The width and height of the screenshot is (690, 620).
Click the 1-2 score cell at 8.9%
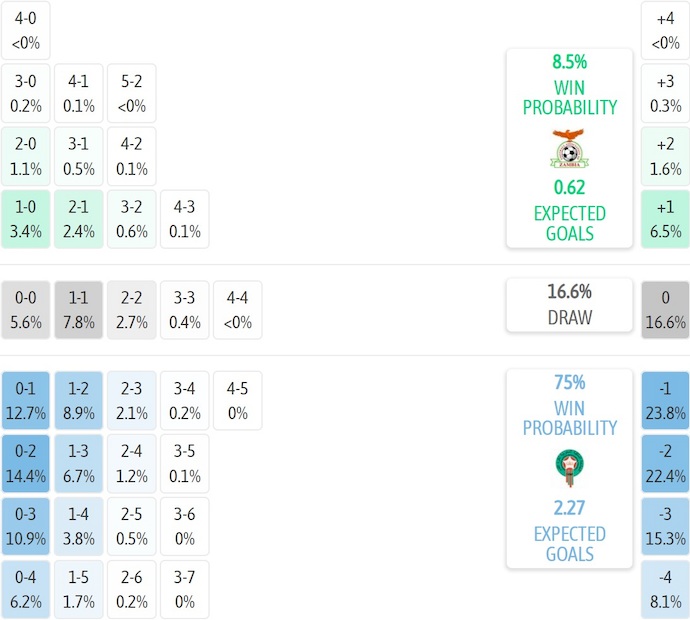[79, 400]
